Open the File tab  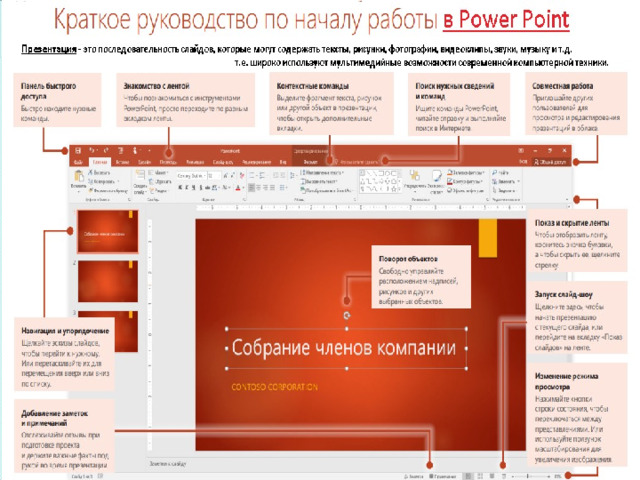[x=78, y=162]
